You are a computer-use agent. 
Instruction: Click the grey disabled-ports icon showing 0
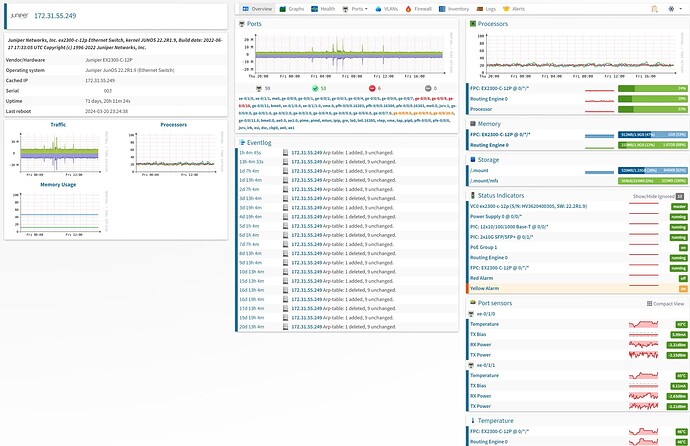(428, 88)
